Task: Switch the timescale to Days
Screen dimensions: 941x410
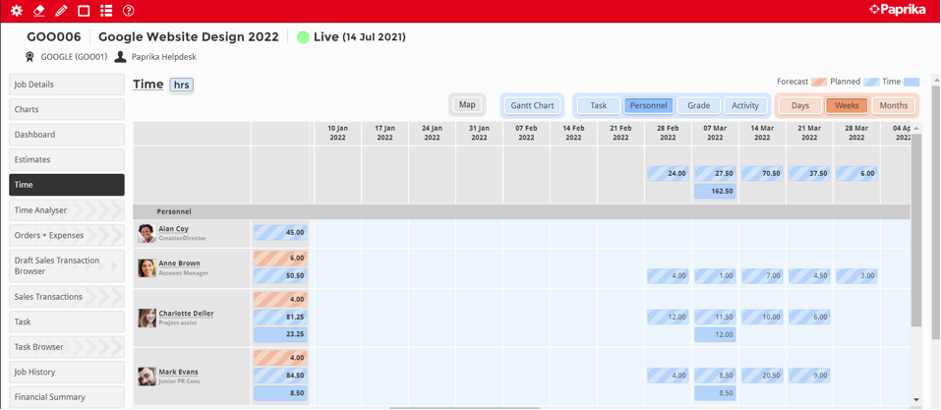Action: click(x=800, y=105)
